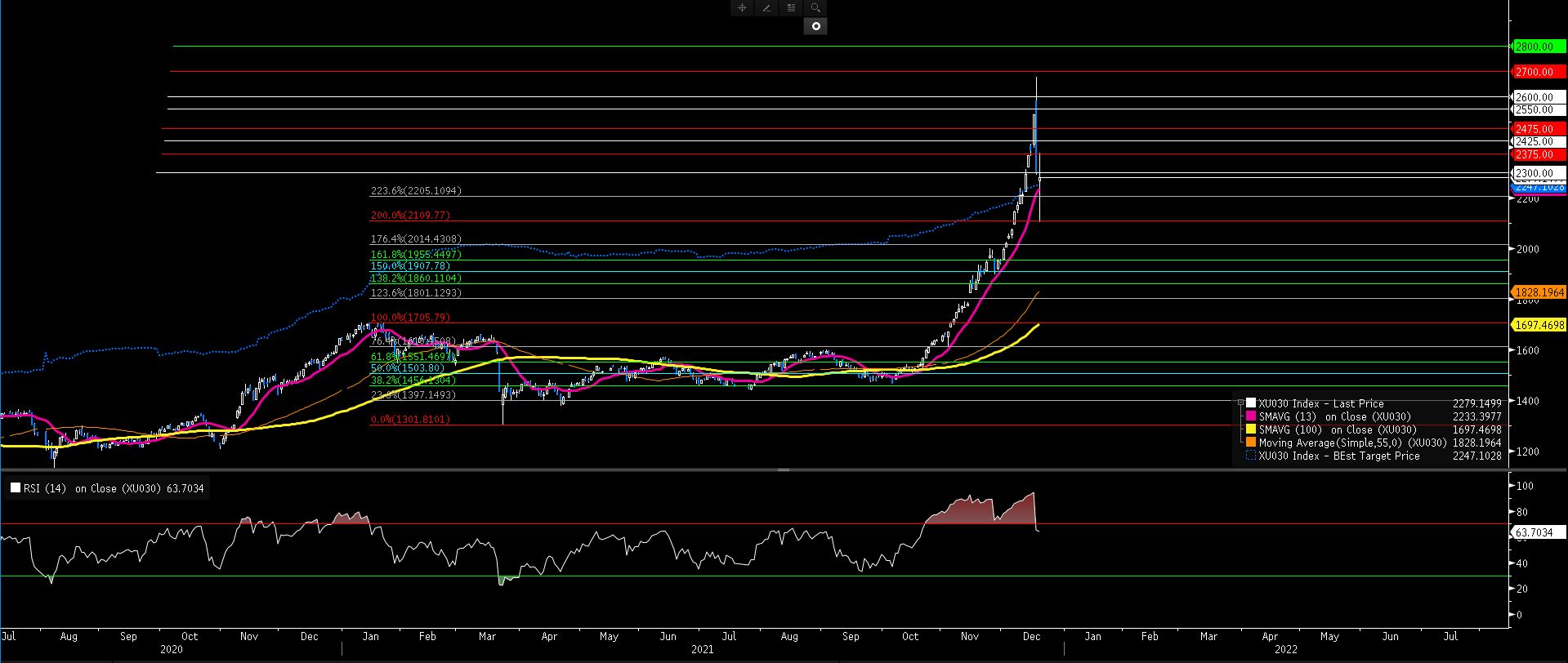Select 'SMAVG (100) on Close (XU030)' legend entry
This screenshot has height=663, width=1568.
click(x=1338, y=429)
